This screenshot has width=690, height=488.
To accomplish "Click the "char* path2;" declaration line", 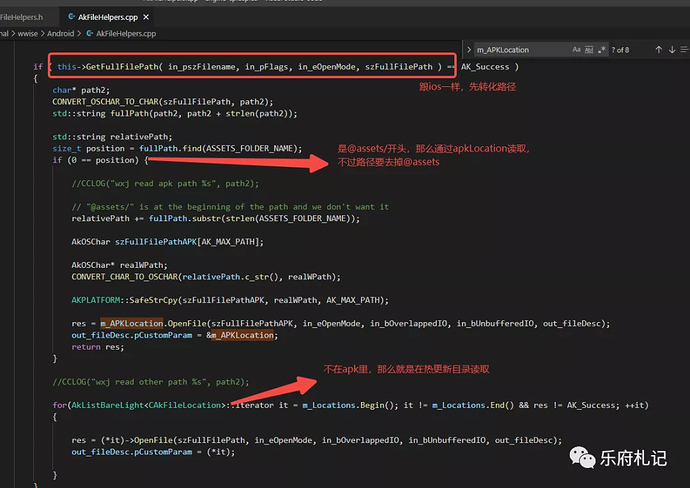I will click(81, 90).
